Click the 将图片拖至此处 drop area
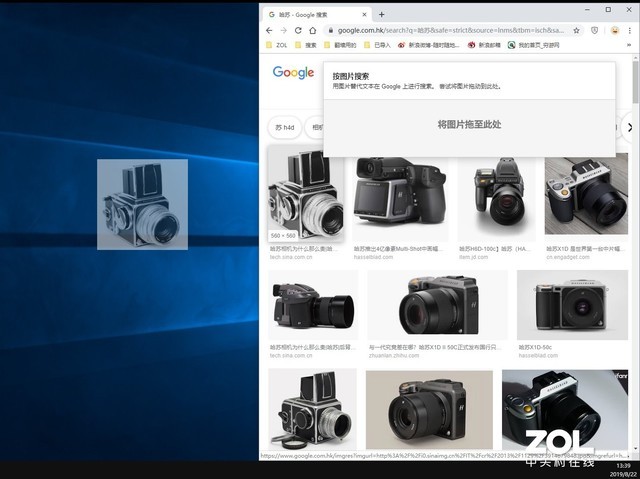 (x=469, y=125)
